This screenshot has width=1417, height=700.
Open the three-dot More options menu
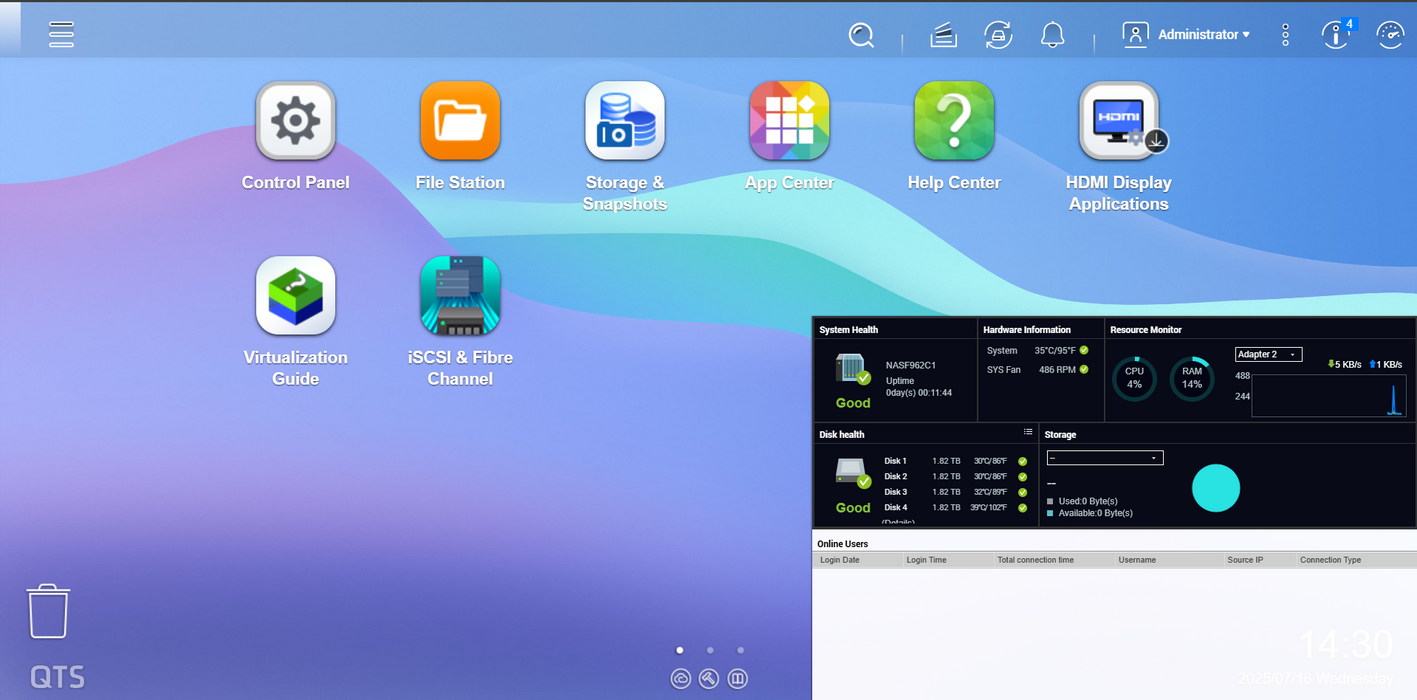tap(1285, 35)
